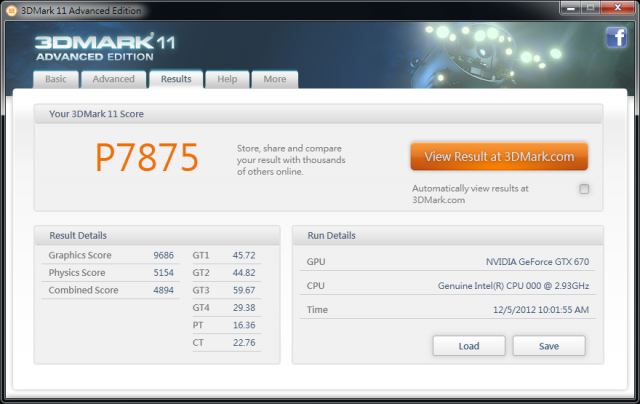Select Graphics Score value 9686

[164, 255]
